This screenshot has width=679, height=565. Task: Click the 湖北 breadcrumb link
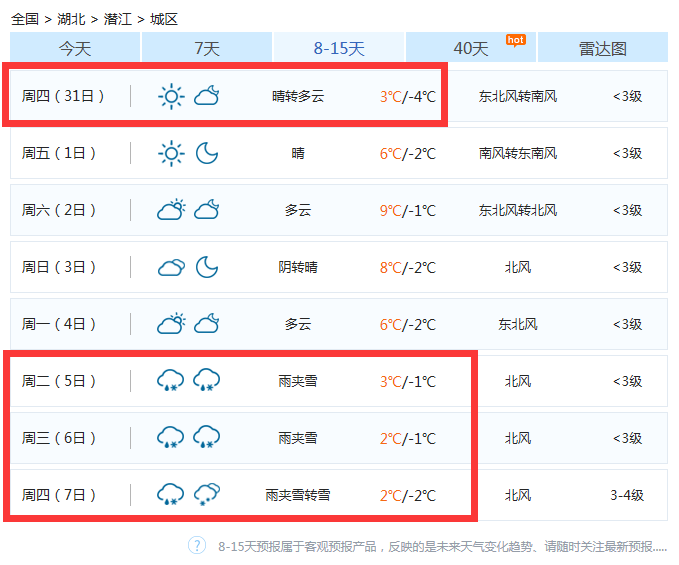click(x=71, y=19)
